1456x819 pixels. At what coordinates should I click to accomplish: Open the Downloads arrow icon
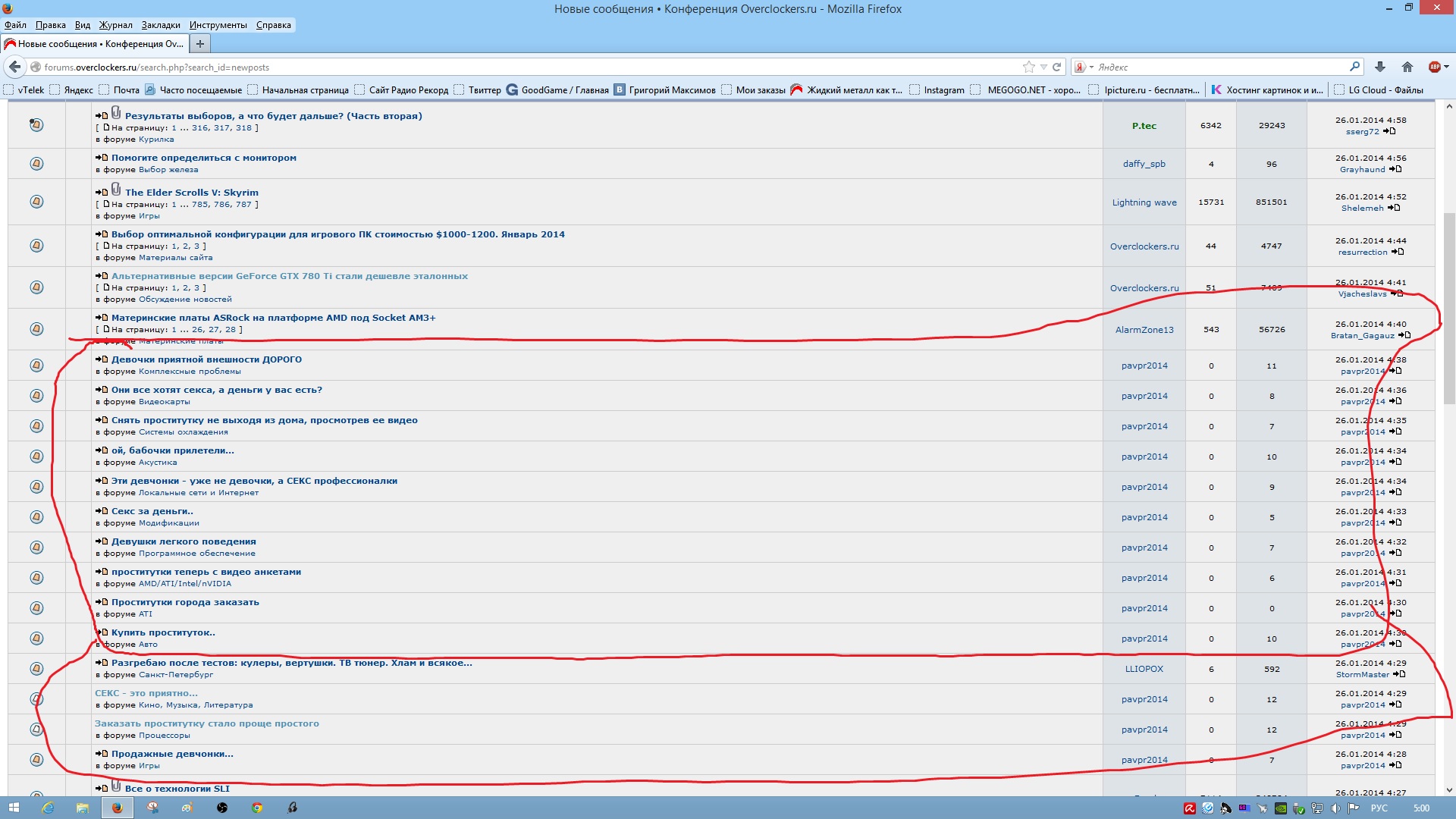(1380, 67)
